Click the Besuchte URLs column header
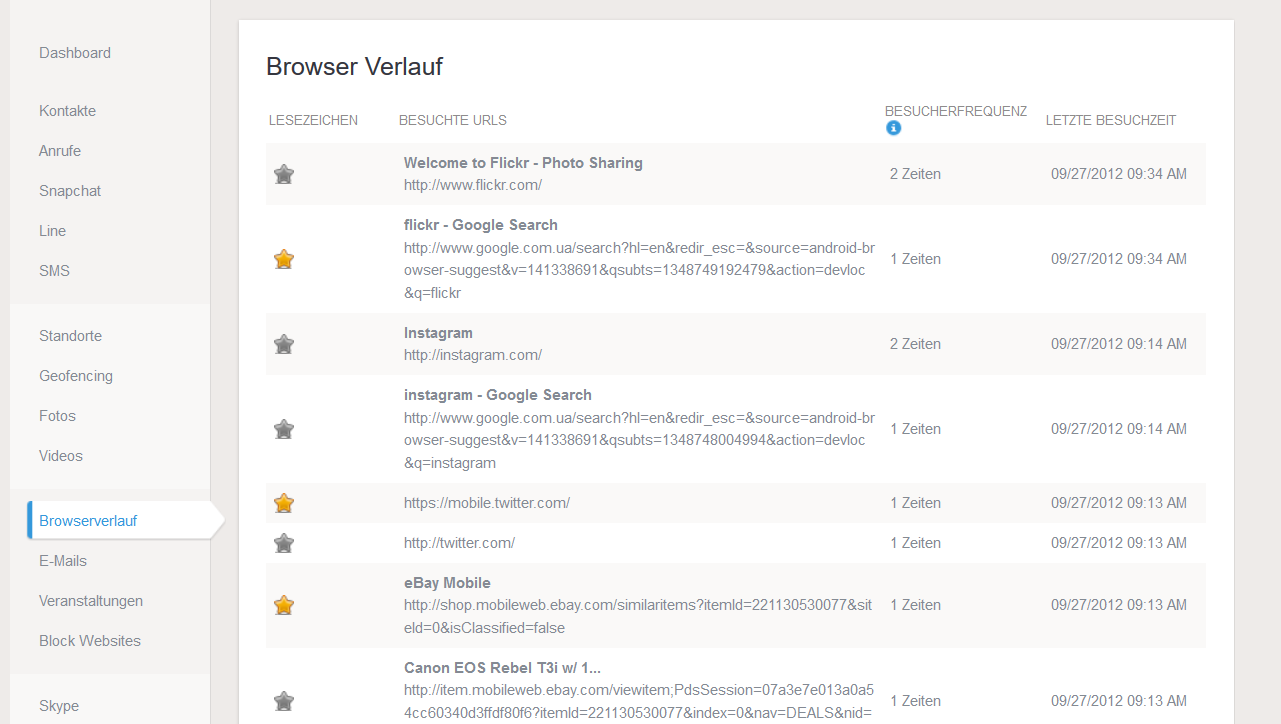The image size is (1281, 724). pos(452,120)
